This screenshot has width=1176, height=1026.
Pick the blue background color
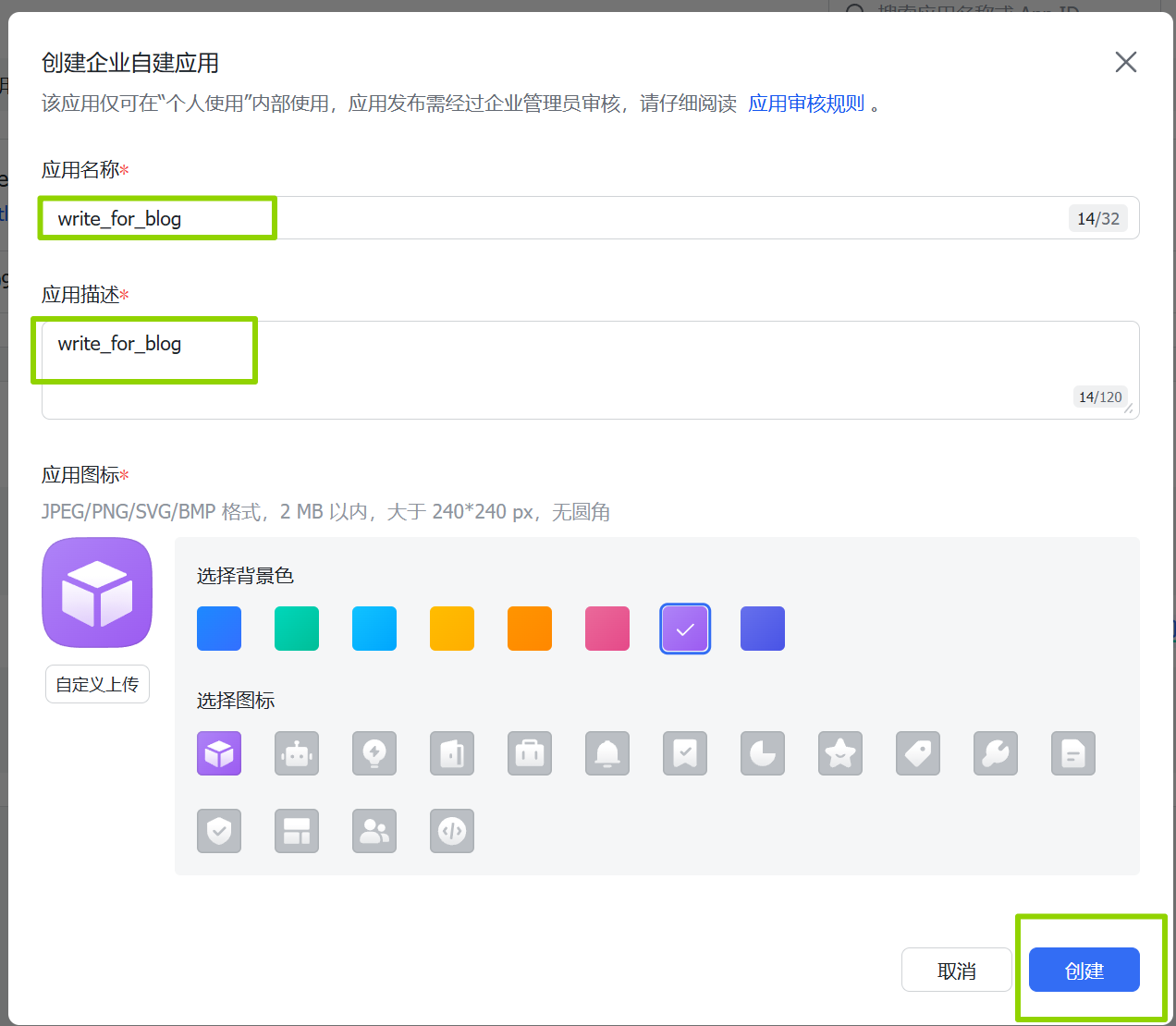219,629
